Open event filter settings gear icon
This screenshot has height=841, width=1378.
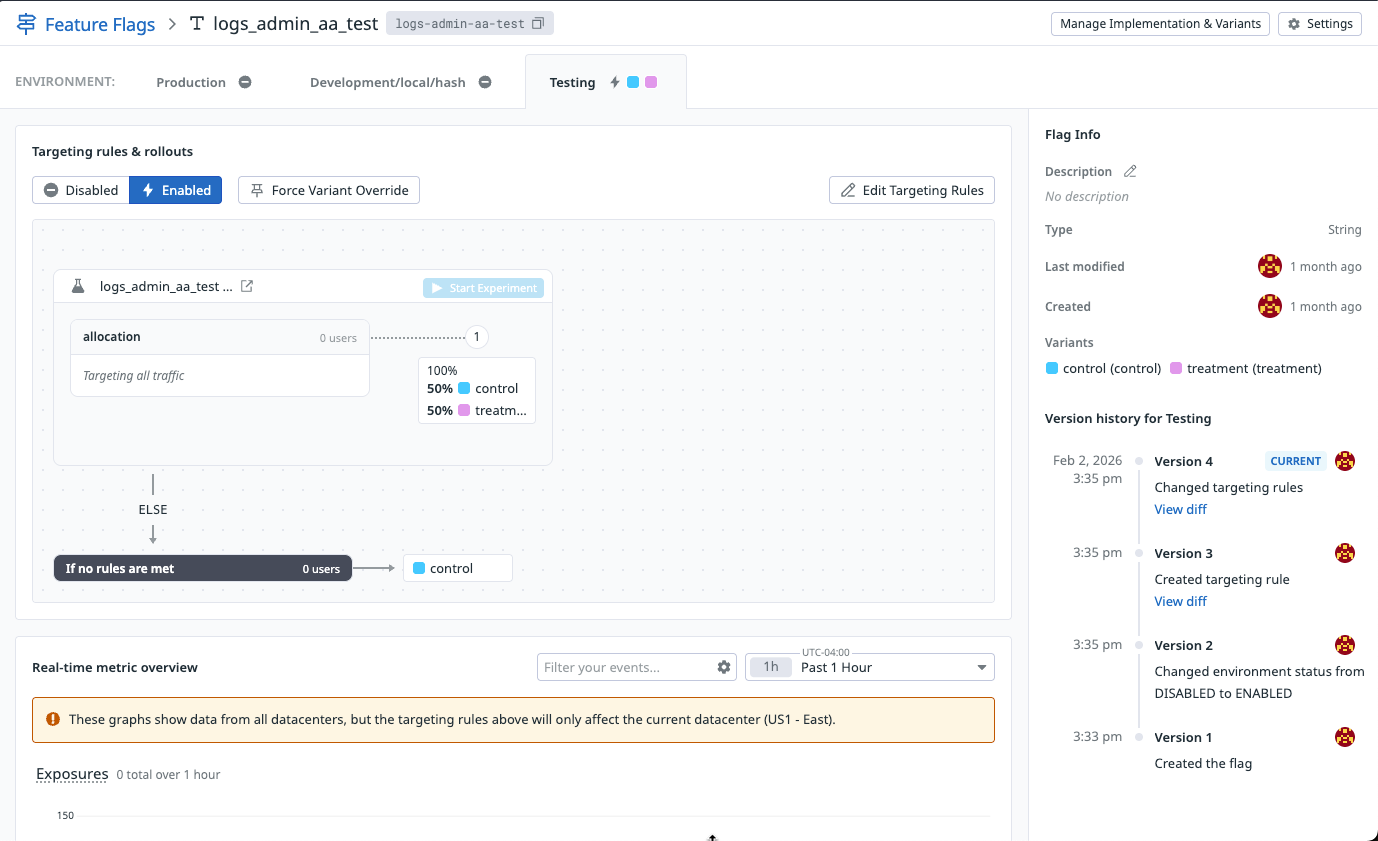(724, 668)
